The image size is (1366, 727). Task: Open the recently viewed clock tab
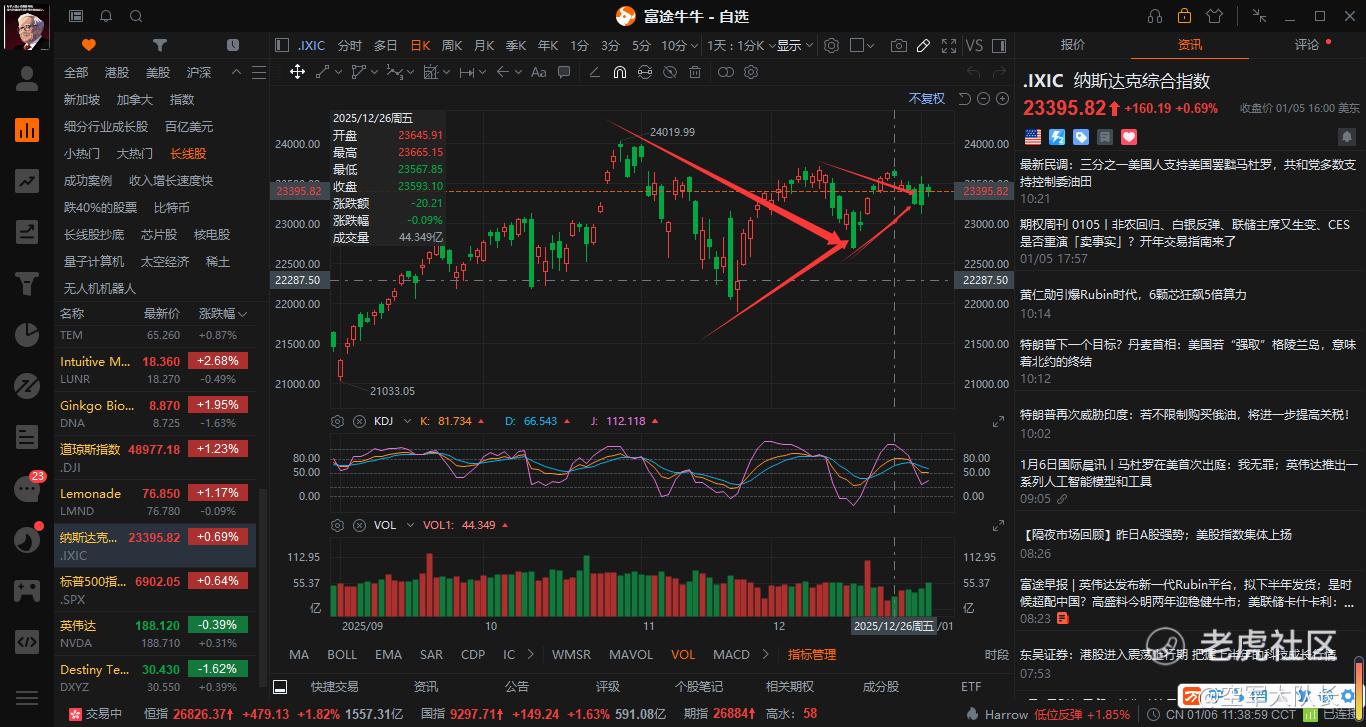coord(233,45)
